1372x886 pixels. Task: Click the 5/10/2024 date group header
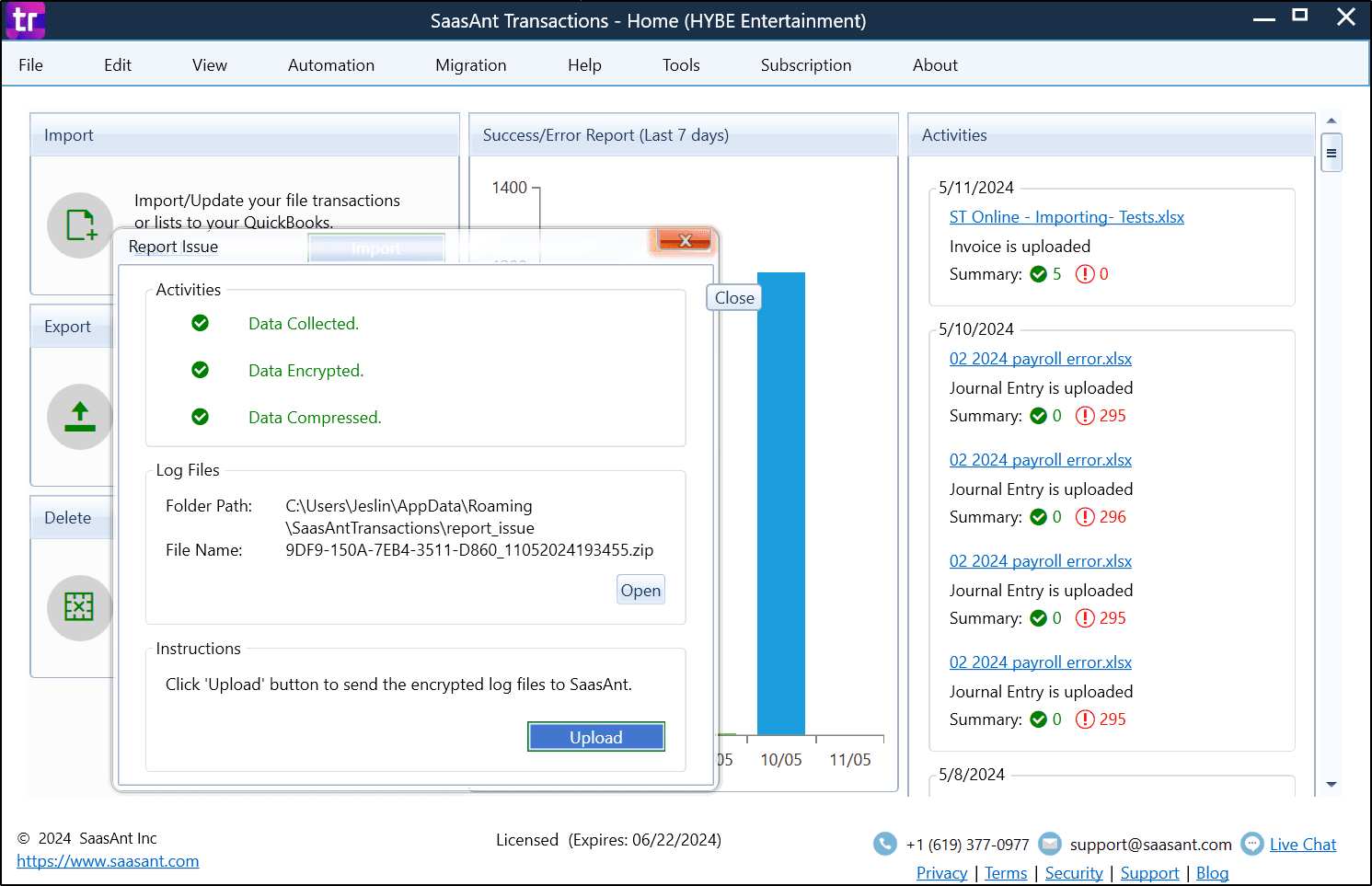976,329
